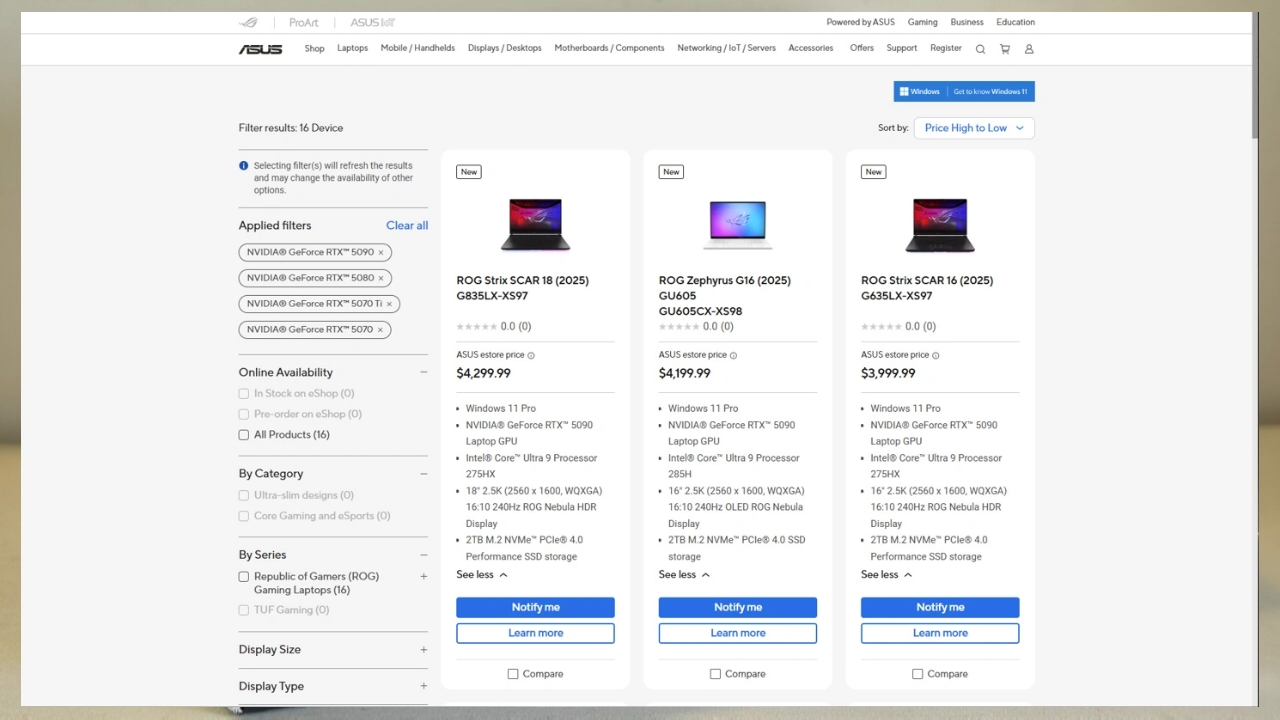Expand the Display Size filter

(x=423, y=650)
